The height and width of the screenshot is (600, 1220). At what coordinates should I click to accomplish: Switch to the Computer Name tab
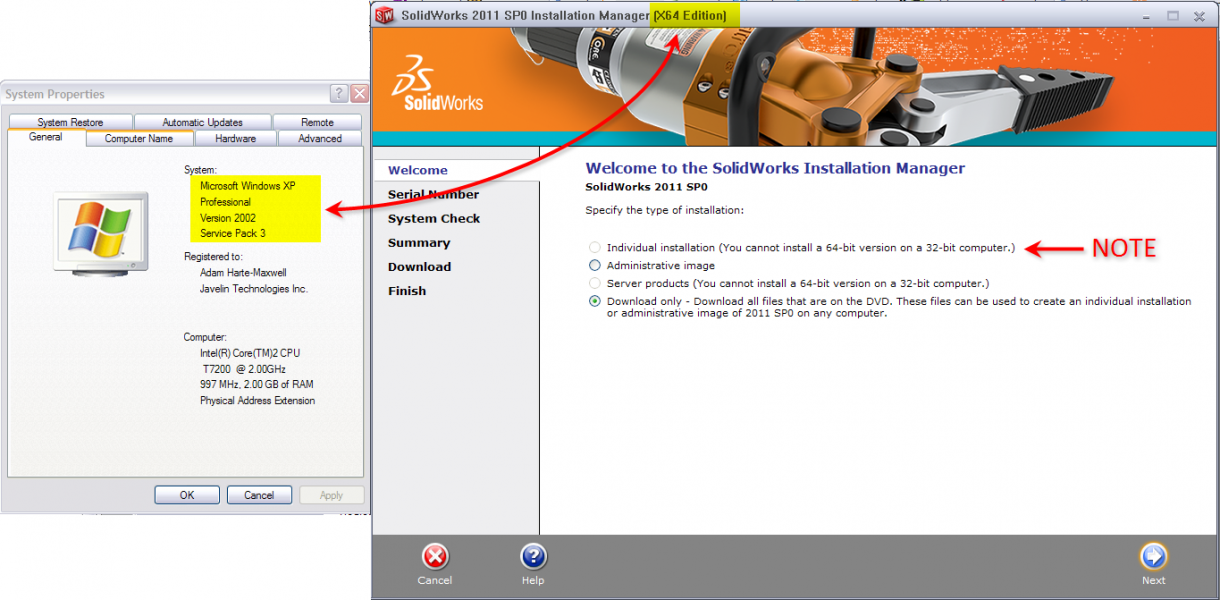tap(139, 139)
